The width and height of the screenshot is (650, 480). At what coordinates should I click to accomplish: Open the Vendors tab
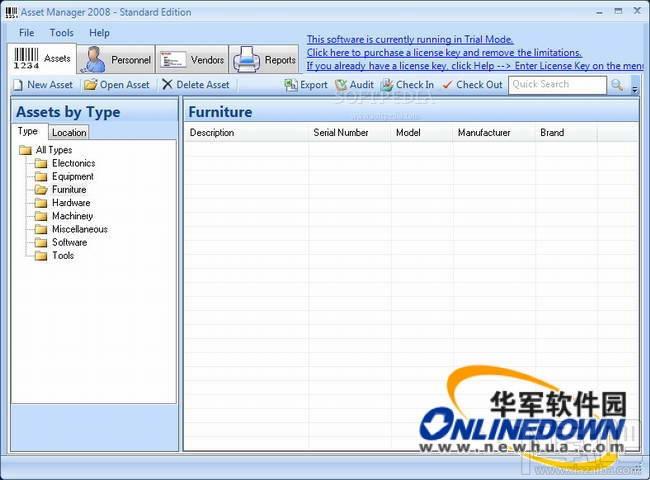192,60
